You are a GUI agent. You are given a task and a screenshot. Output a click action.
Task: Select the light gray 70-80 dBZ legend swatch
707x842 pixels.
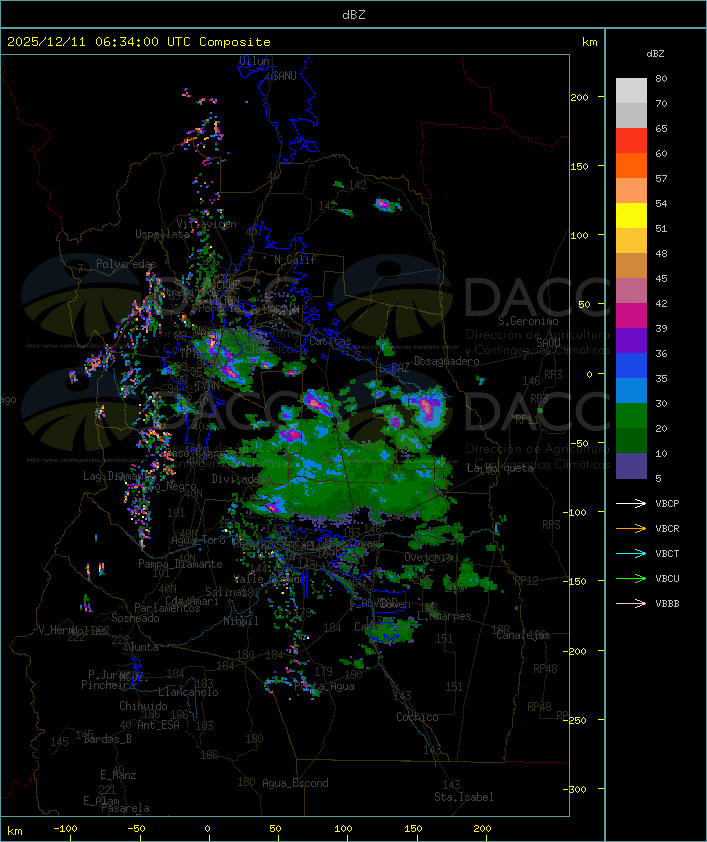(631, 91)
